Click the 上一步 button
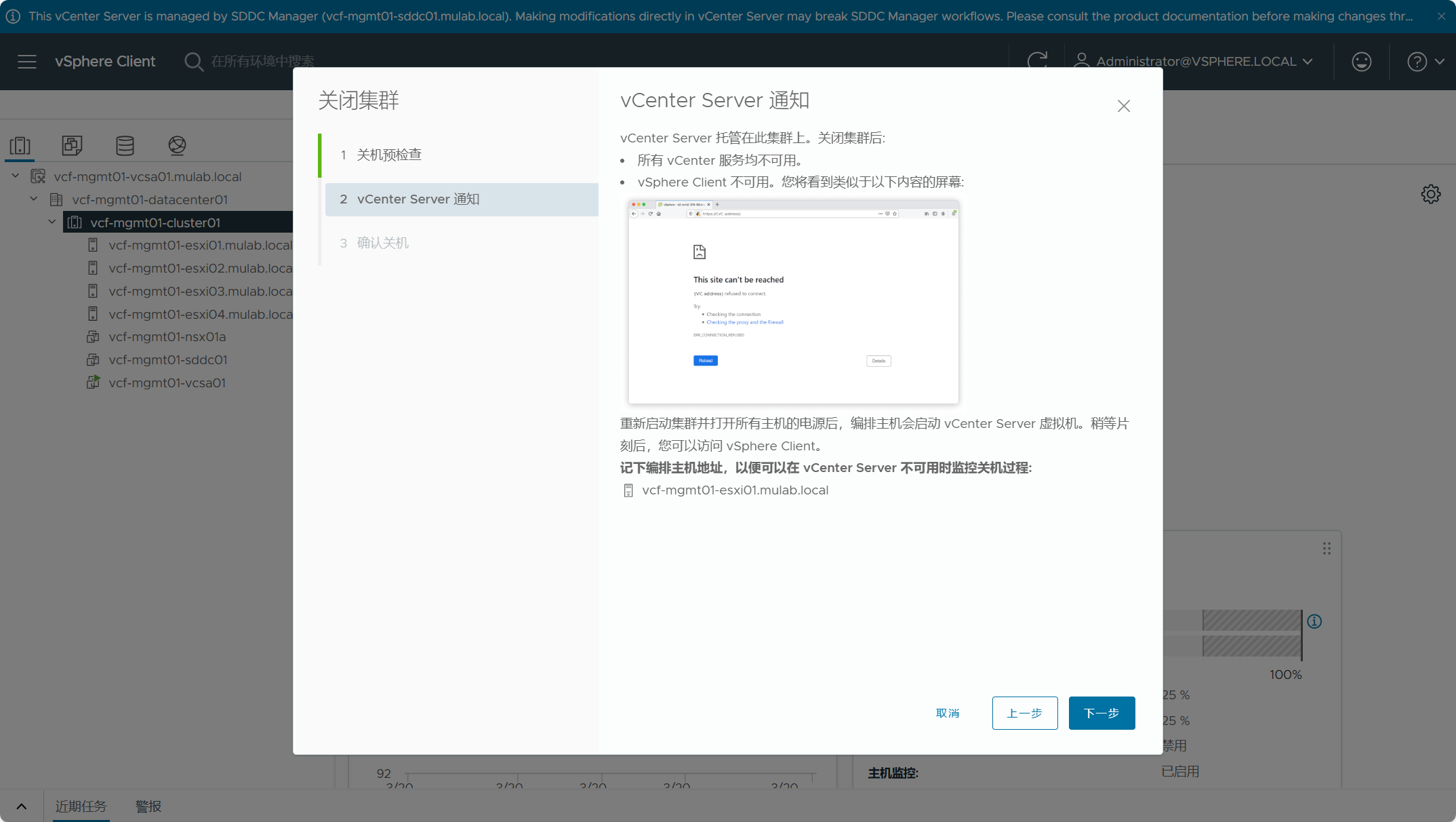The image size is (1456, 822). point(1024,713)
